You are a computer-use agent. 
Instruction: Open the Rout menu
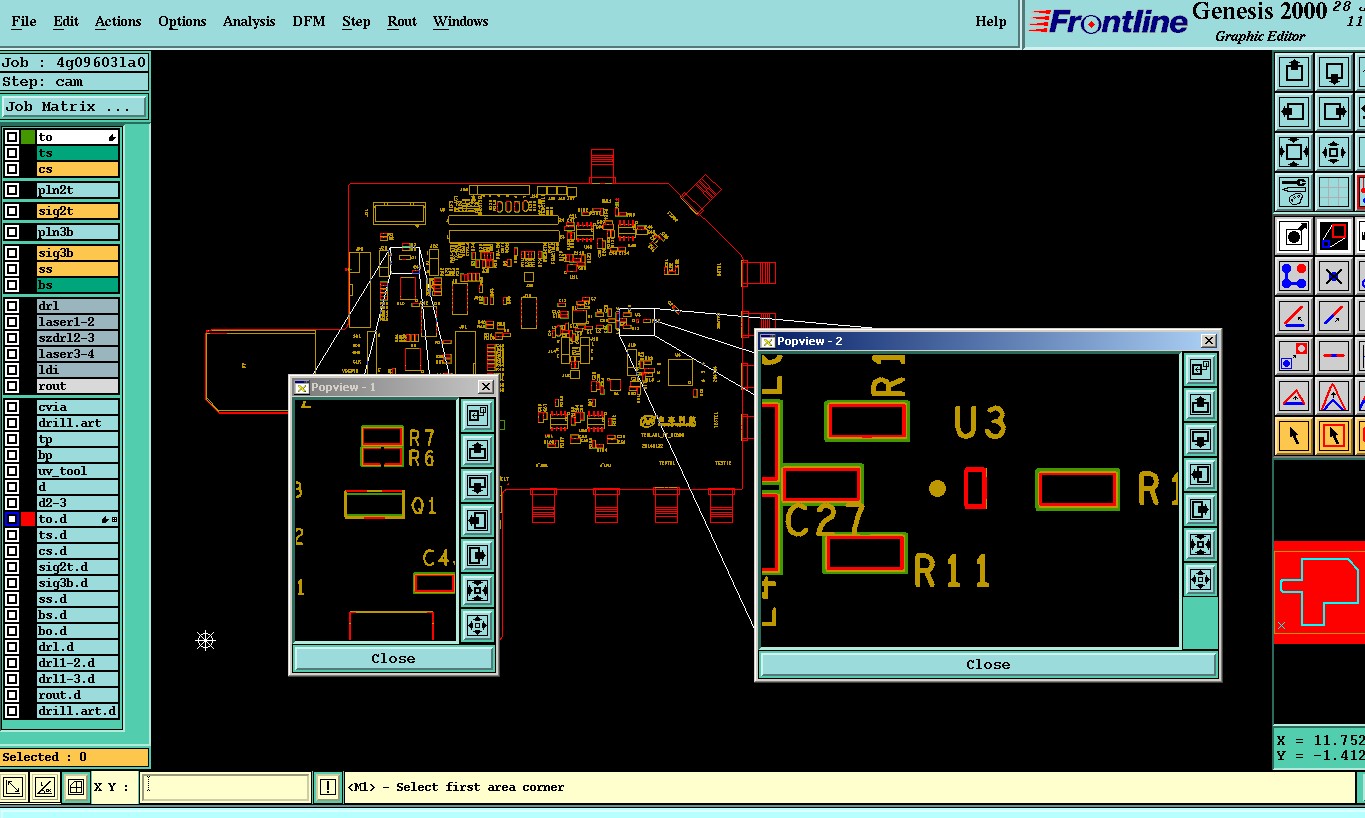[x=402, y=21]
